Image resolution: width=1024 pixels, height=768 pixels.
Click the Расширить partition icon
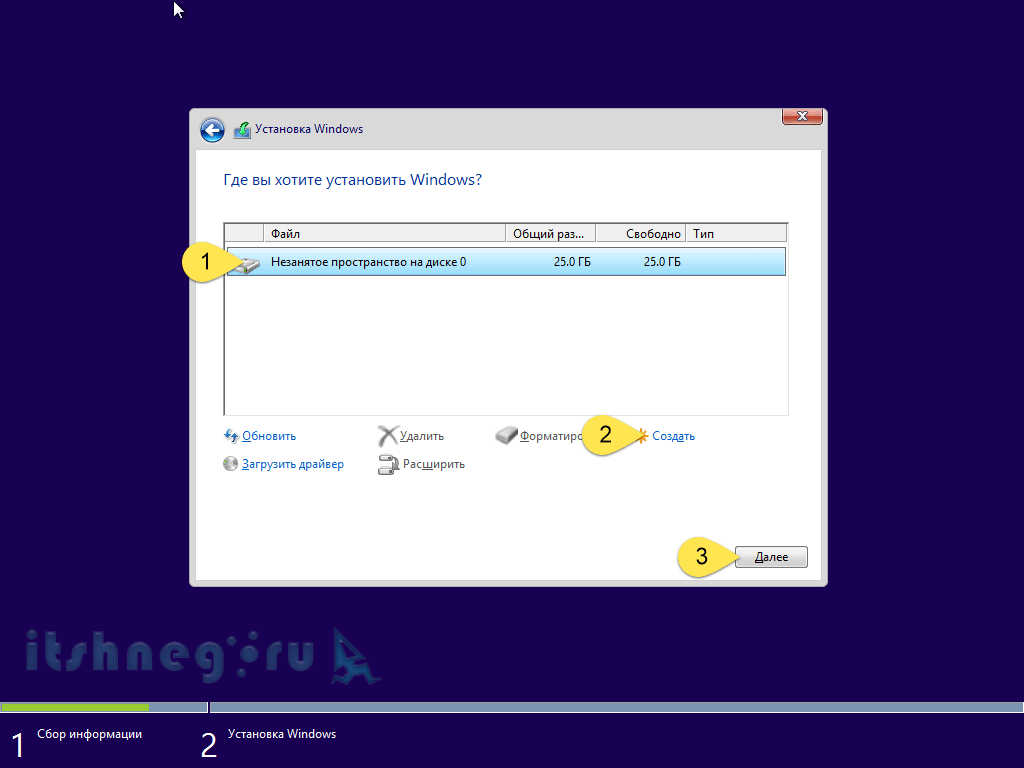(x=388, y=464)
